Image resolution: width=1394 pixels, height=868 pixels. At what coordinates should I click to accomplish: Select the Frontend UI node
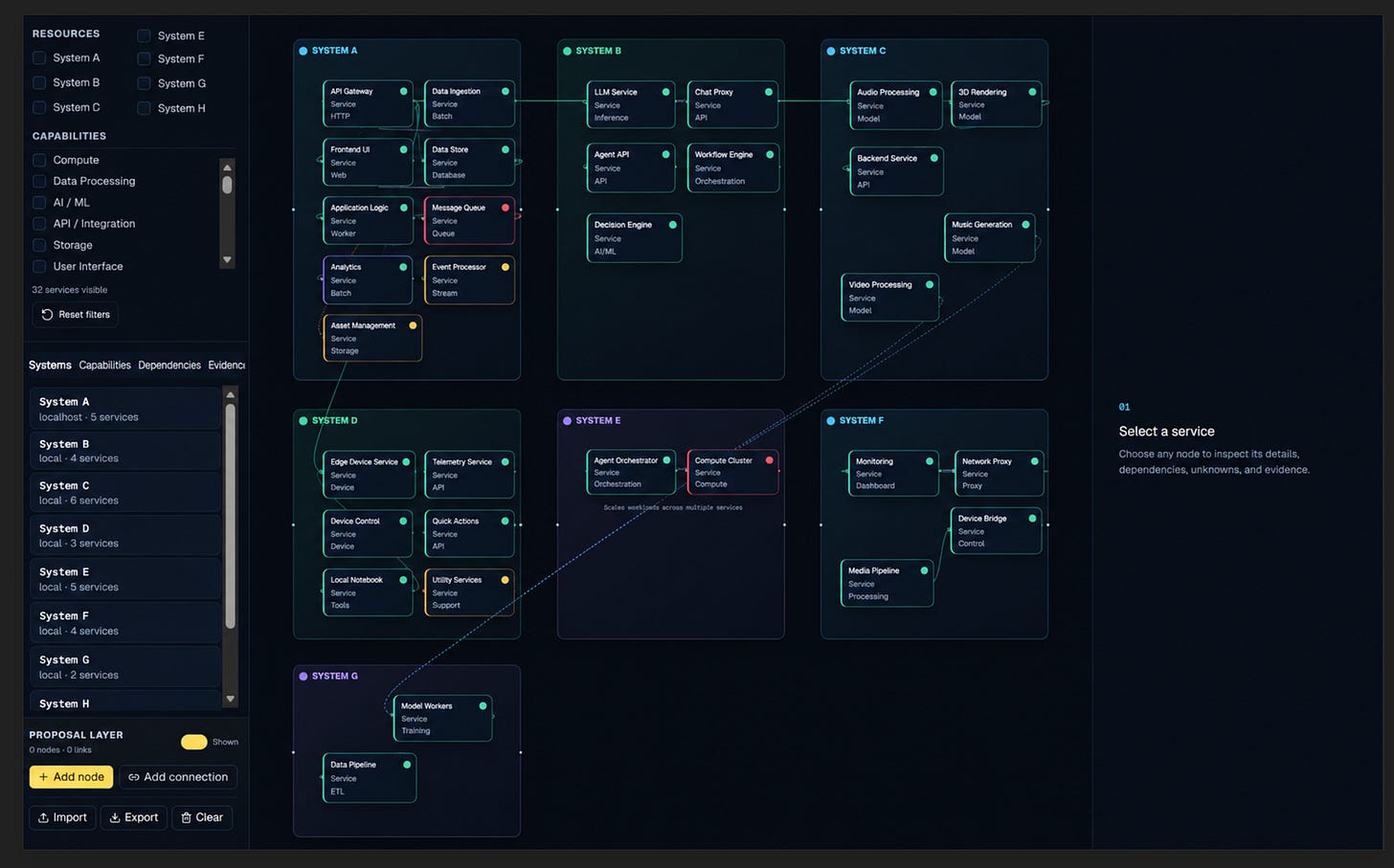(x=368, y=162)
